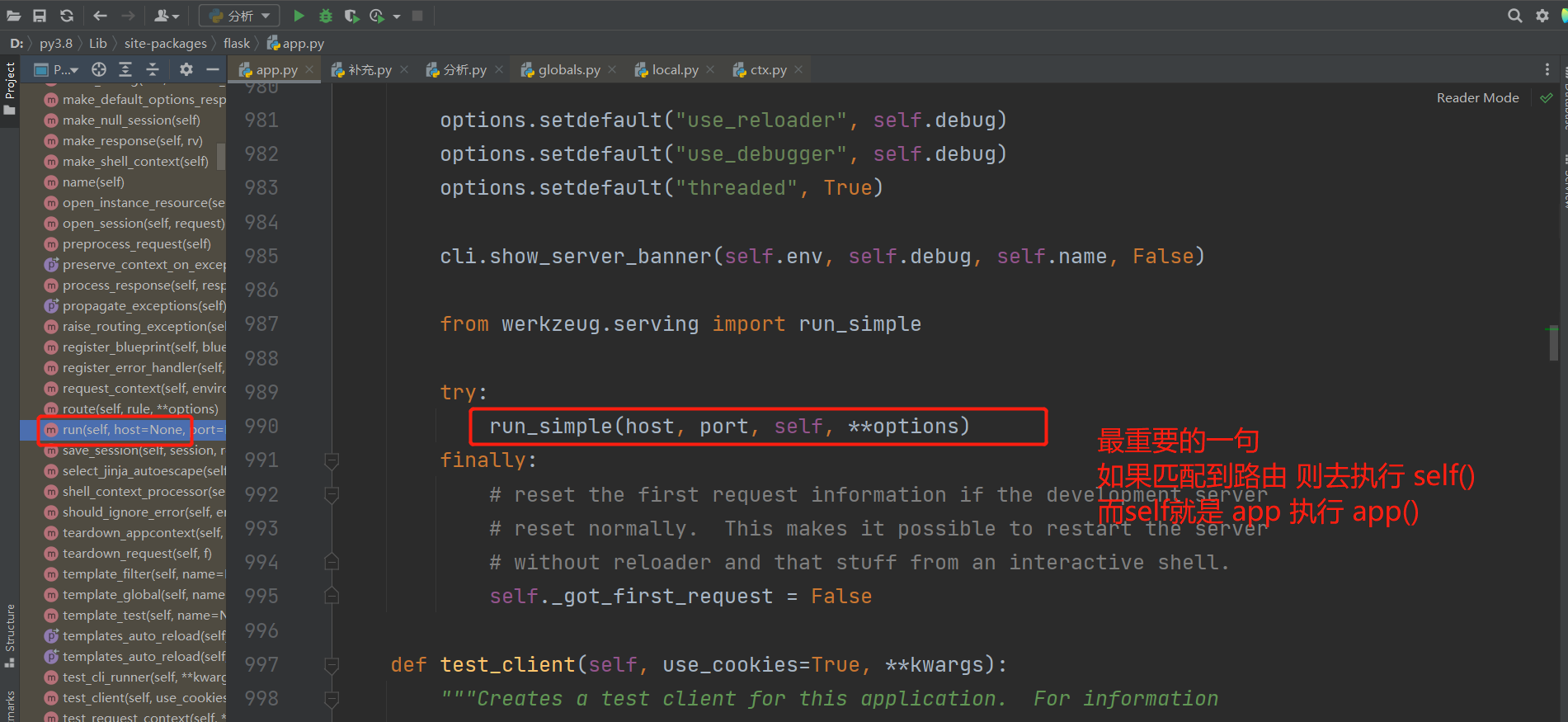This screenshot has width=1568, height=722.
Task: Open the project view selector dropdown
Action: (x=56, y=70)
